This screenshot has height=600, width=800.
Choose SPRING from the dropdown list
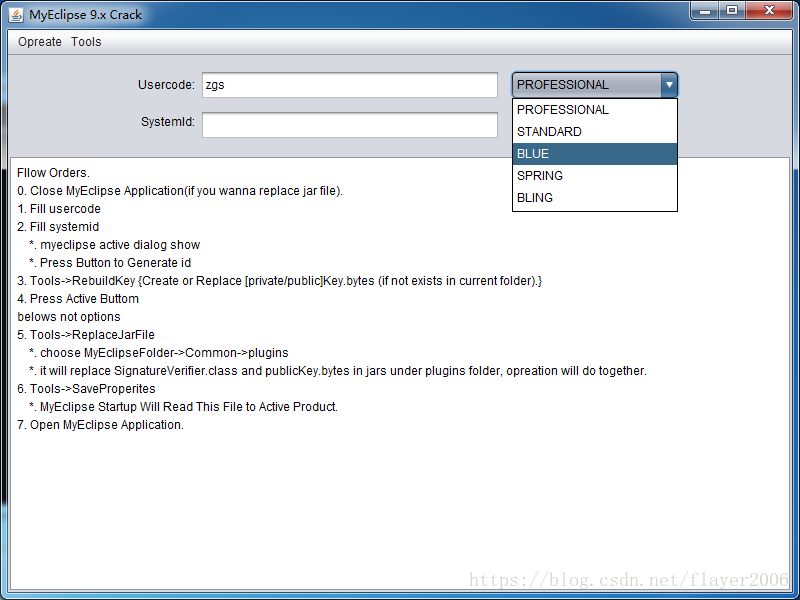(595, 176)
